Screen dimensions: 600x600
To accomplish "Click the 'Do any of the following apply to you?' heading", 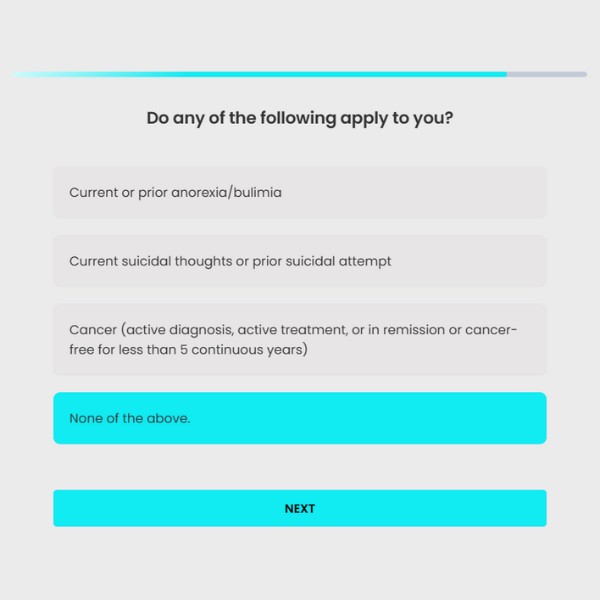I will (300, 118).
